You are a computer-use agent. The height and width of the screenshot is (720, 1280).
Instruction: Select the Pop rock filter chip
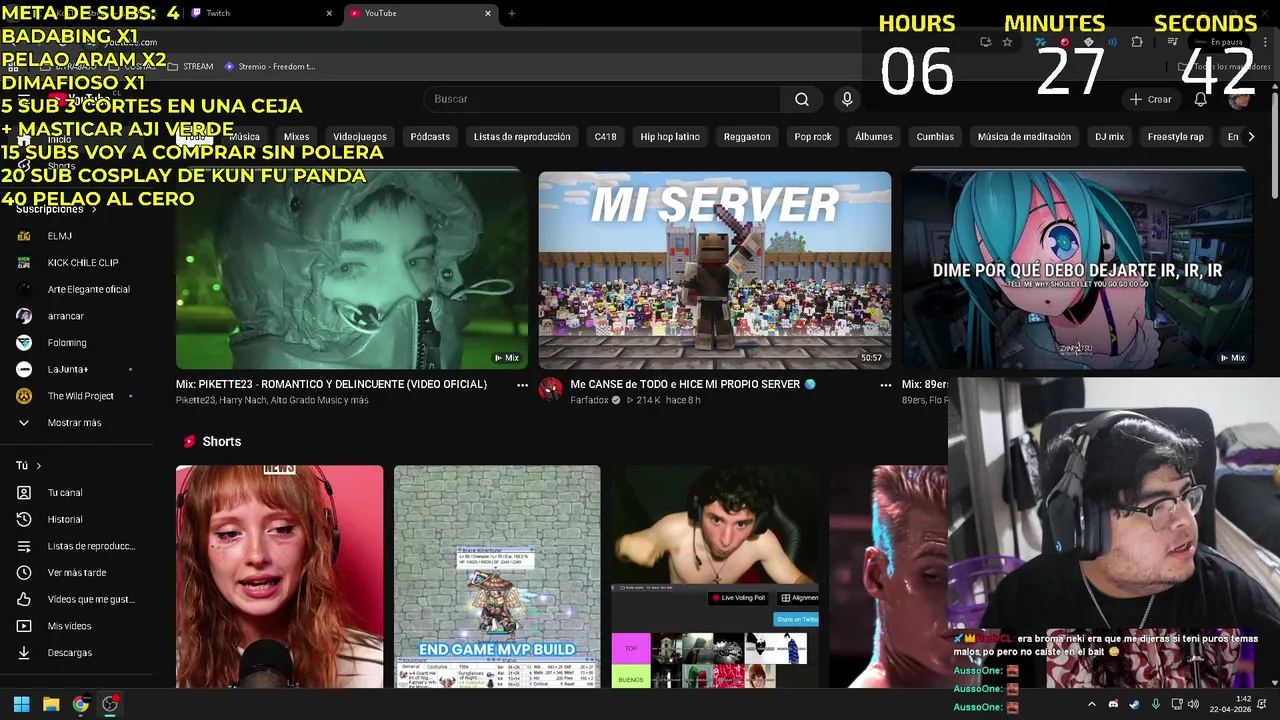pyautogui.click(x=813, y=136)
